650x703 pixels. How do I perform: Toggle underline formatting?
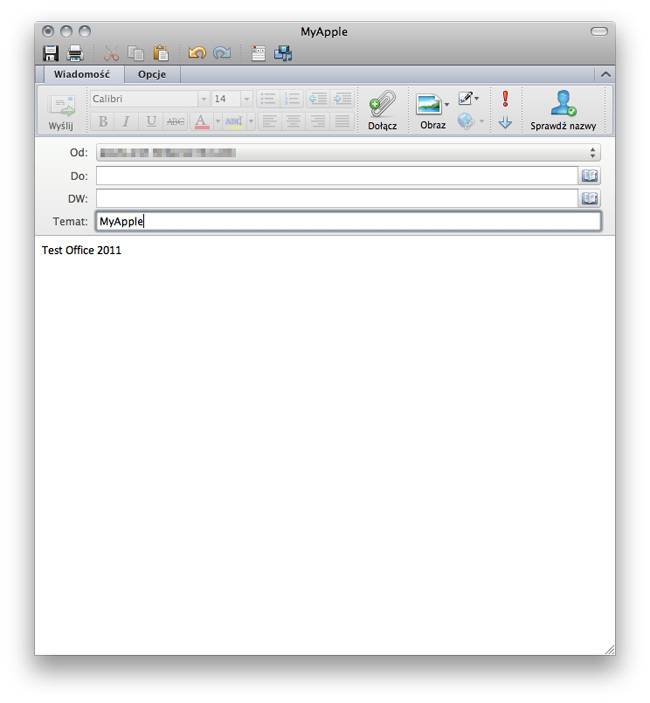[x=151, y=121]
